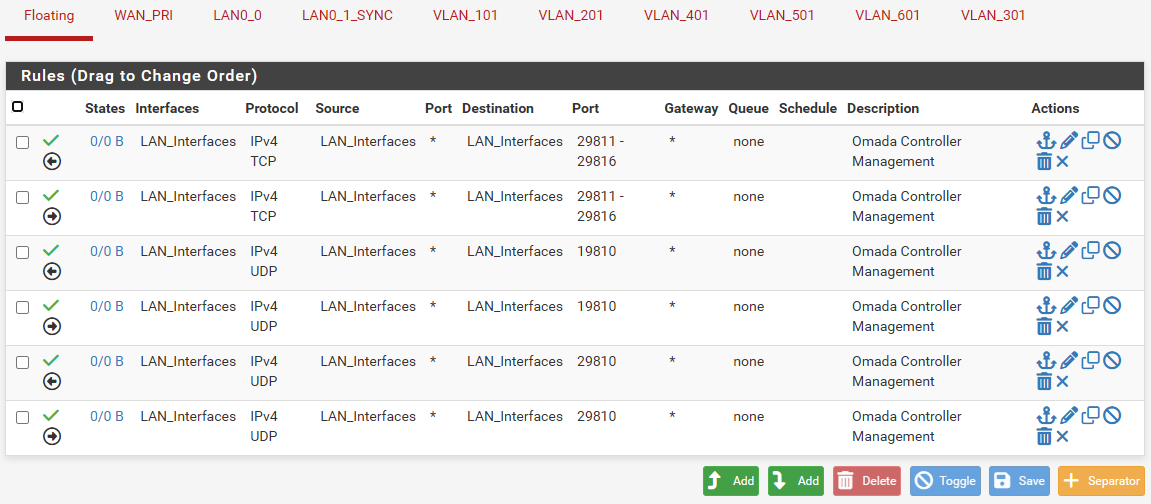The image size is (1151, 504).
Task: Check the checkbox for the first rule
Action: click(23, 142)
